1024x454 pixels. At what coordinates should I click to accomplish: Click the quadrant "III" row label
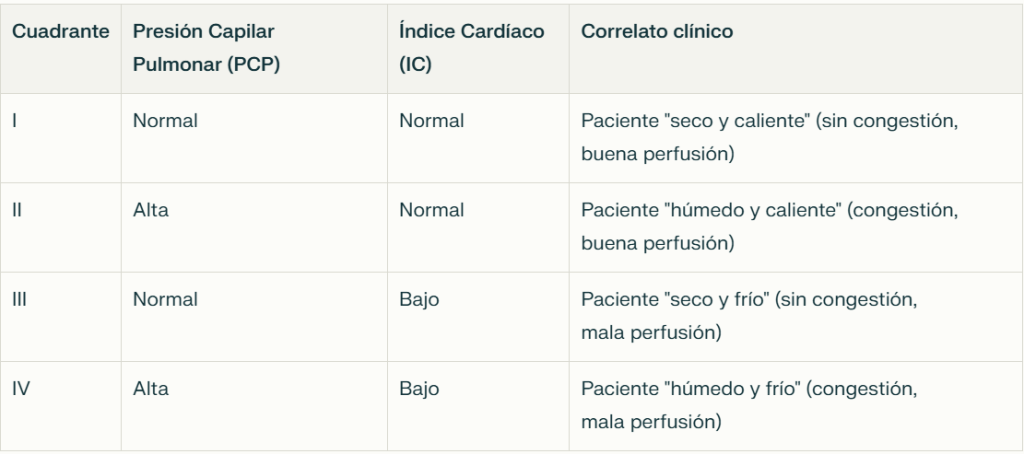[x=19, y=299]
